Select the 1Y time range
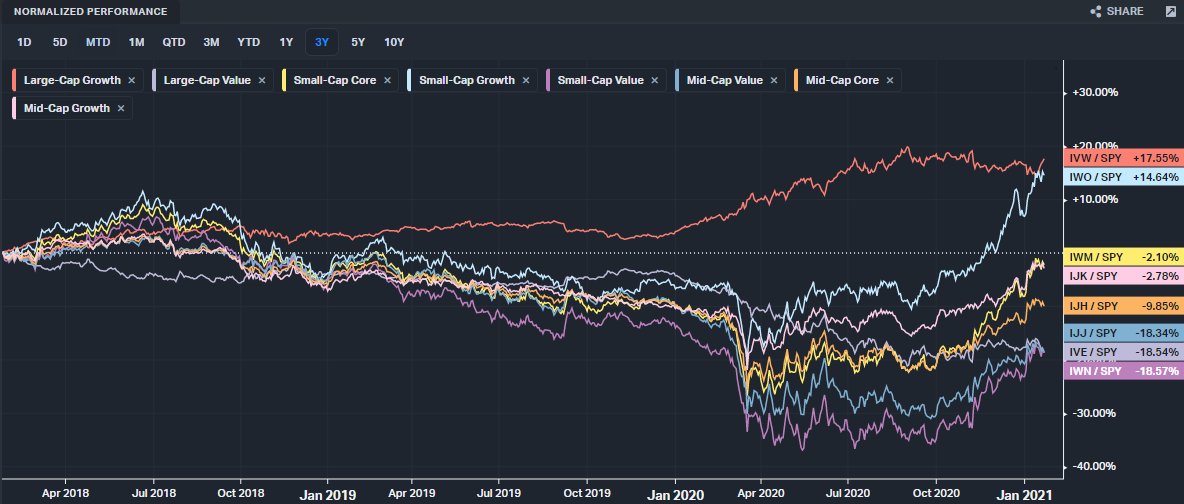This screenshot has height=504, width=1184. click(x=286, y=42)
